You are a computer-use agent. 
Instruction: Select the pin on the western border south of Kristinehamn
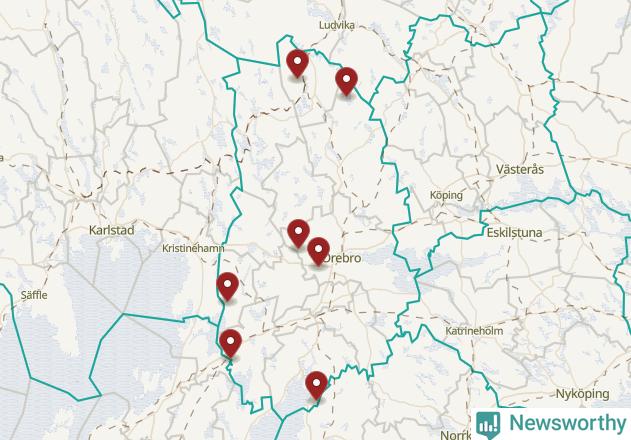[x=231, y=343]
